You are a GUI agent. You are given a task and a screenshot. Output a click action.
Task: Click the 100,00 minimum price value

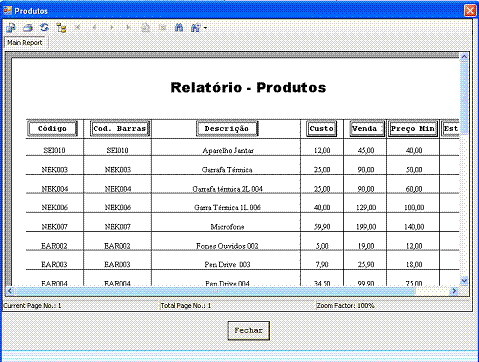point(414,207)
